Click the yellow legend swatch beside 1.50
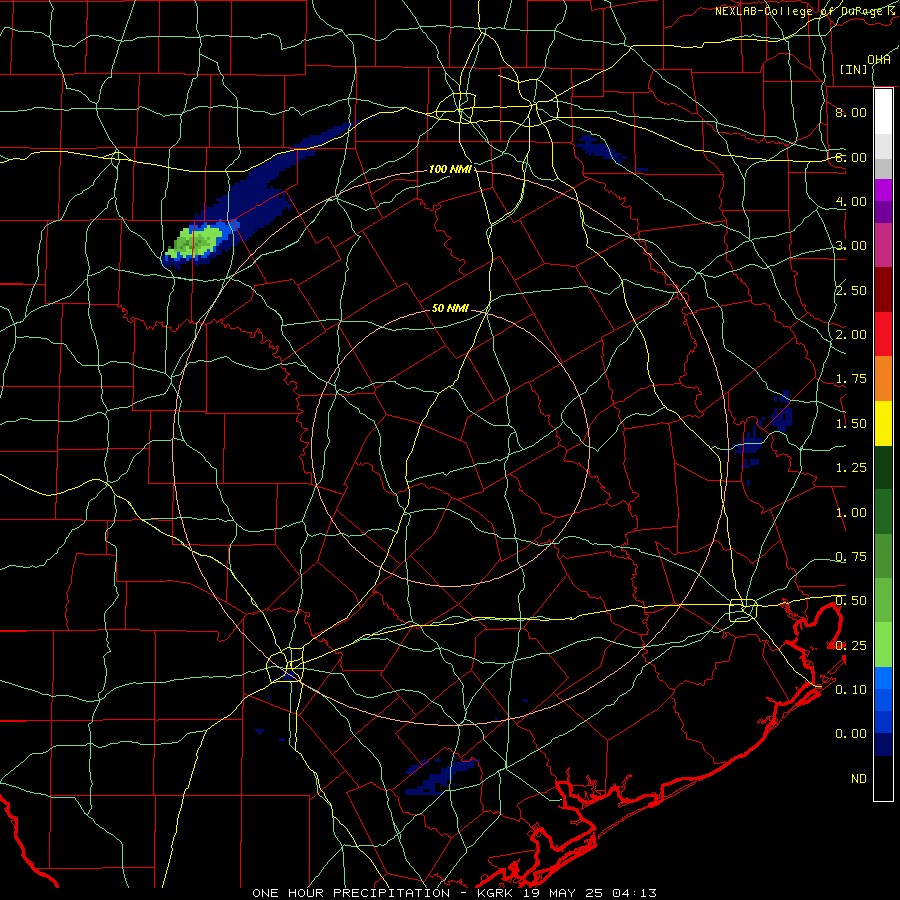900x900 pixels. (x=883, y=423)
